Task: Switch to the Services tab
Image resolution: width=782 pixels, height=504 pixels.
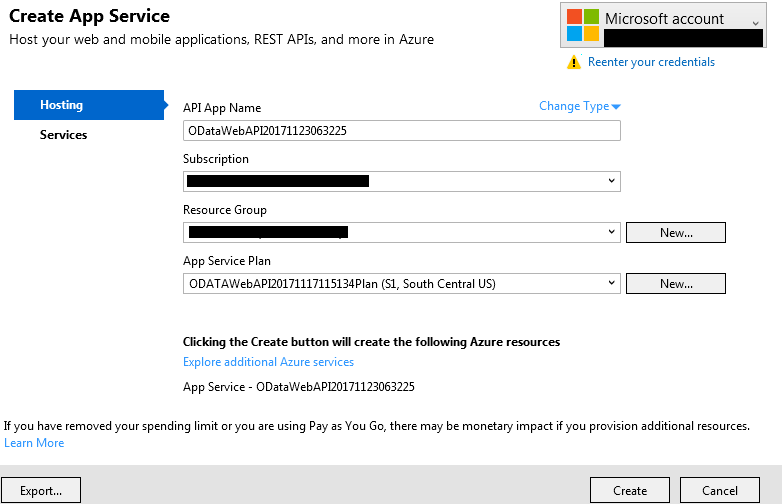Action: [63, 135]
